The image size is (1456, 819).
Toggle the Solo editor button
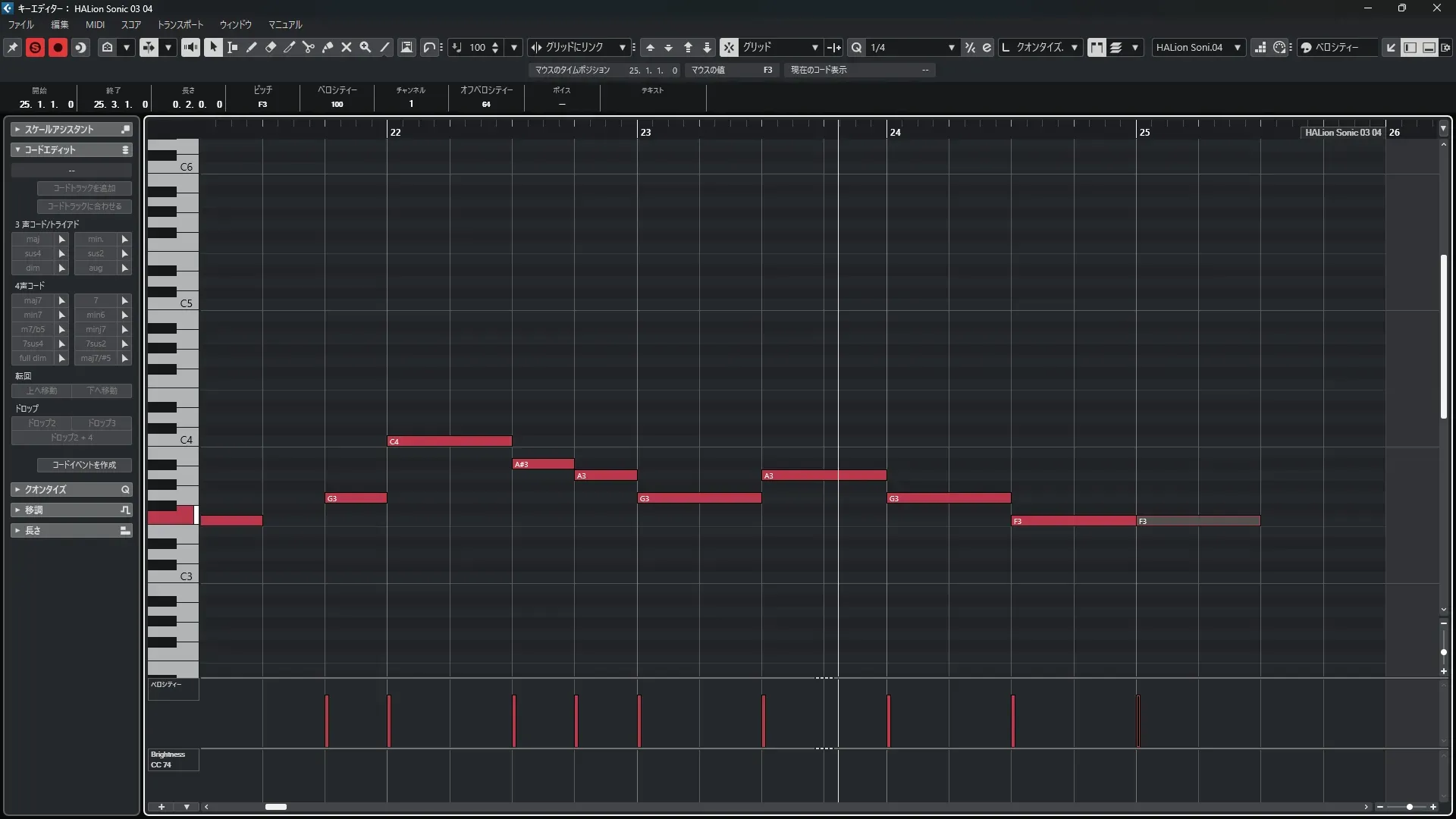(35, 47)
